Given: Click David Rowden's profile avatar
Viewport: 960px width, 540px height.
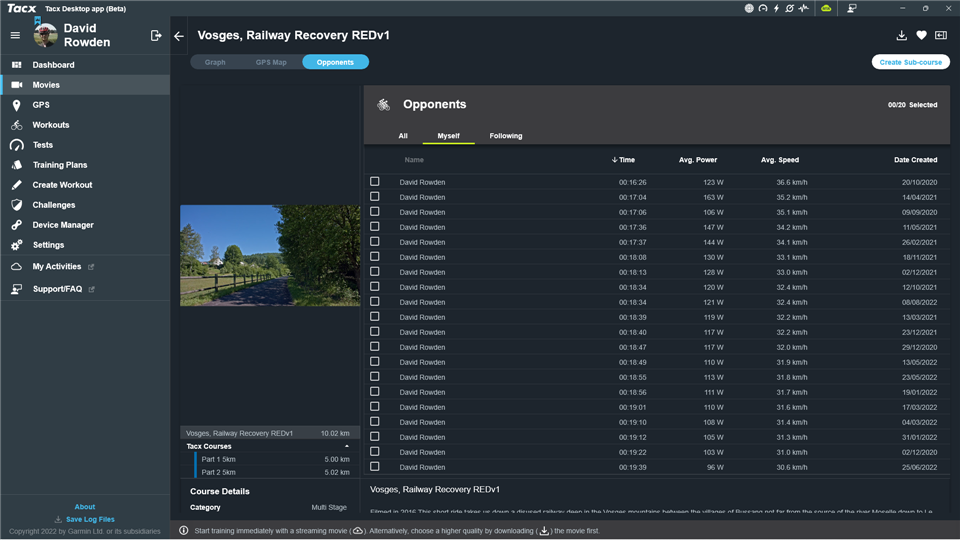Looking at the screenshot, I should 45,35.
